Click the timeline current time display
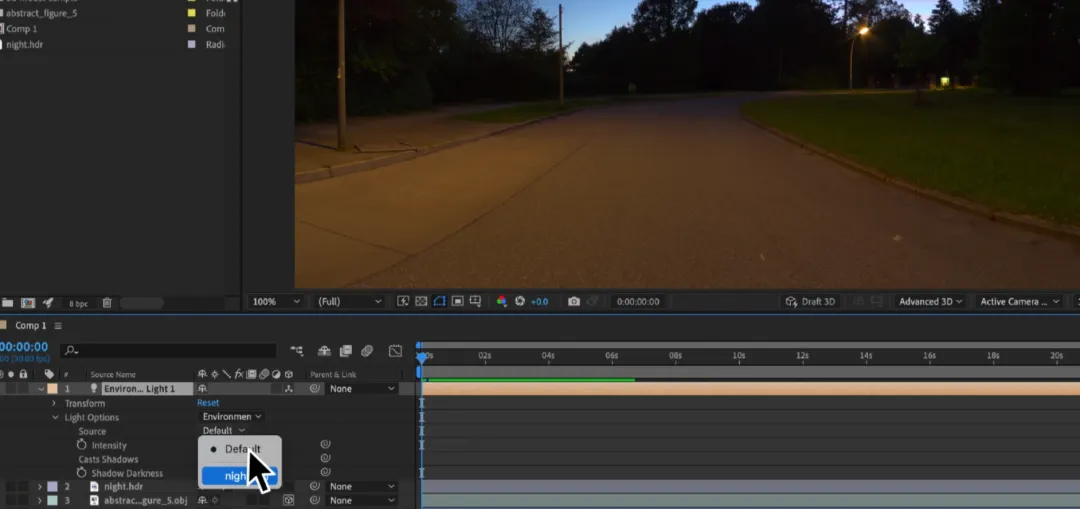Viewport: 1080px width, 509px height. (24, 346)
